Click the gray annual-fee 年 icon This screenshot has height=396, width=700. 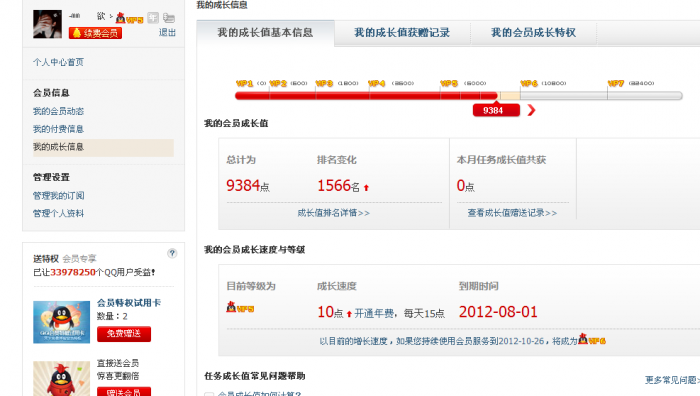click(153, 18)
